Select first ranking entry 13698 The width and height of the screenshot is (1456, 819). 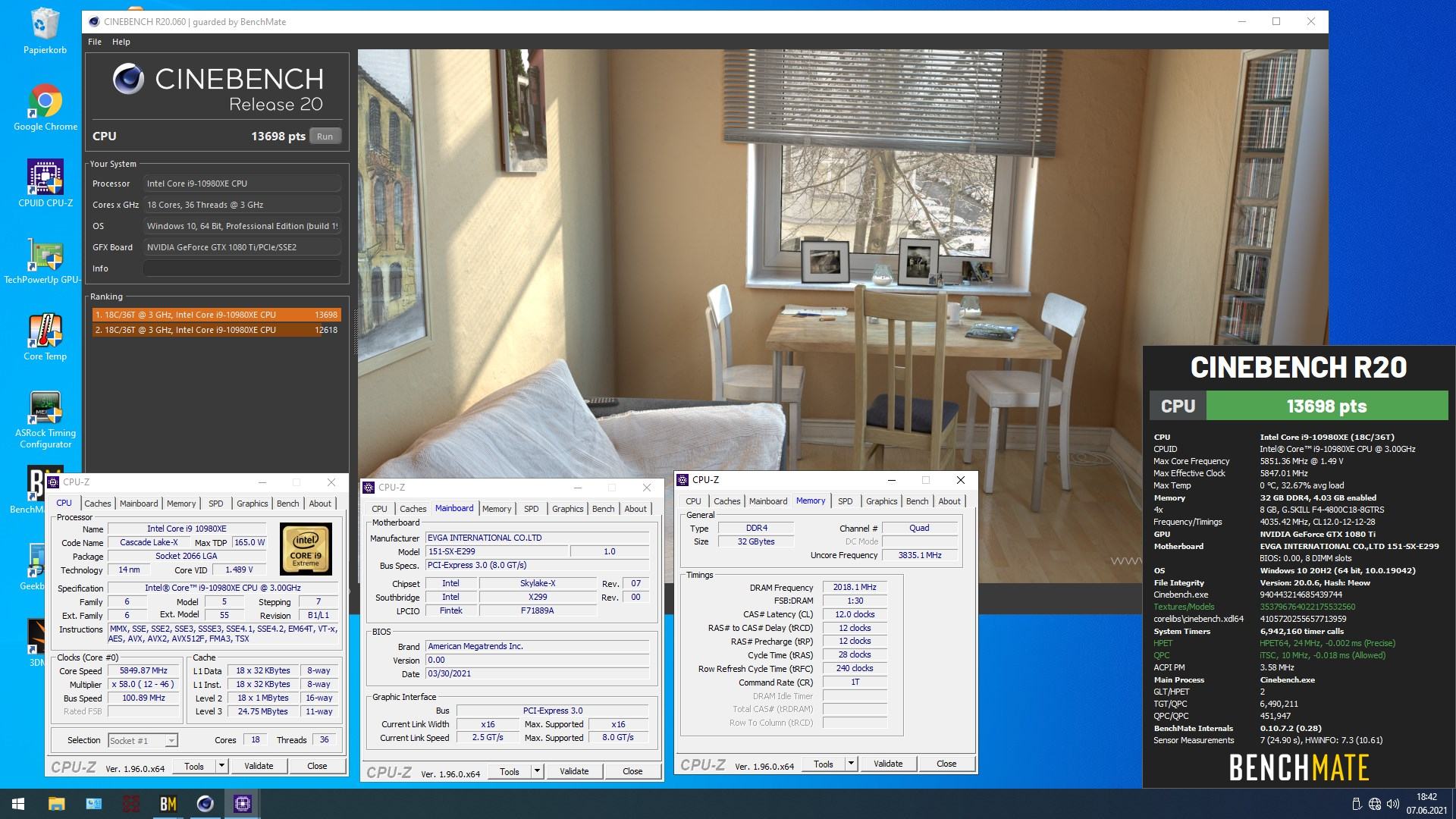pyautogui.click(x=217, y=315)
